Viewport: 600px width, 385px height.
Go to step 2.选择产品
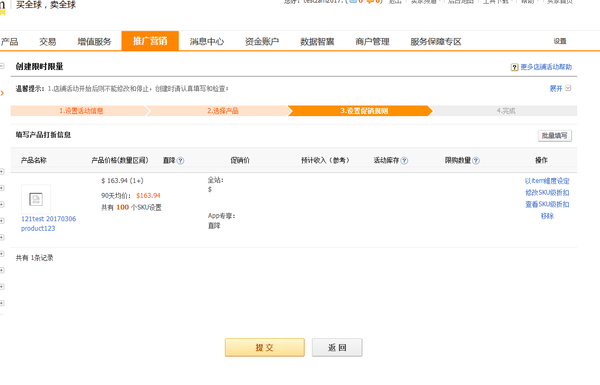pyautogui.click(x=223, y=111)
